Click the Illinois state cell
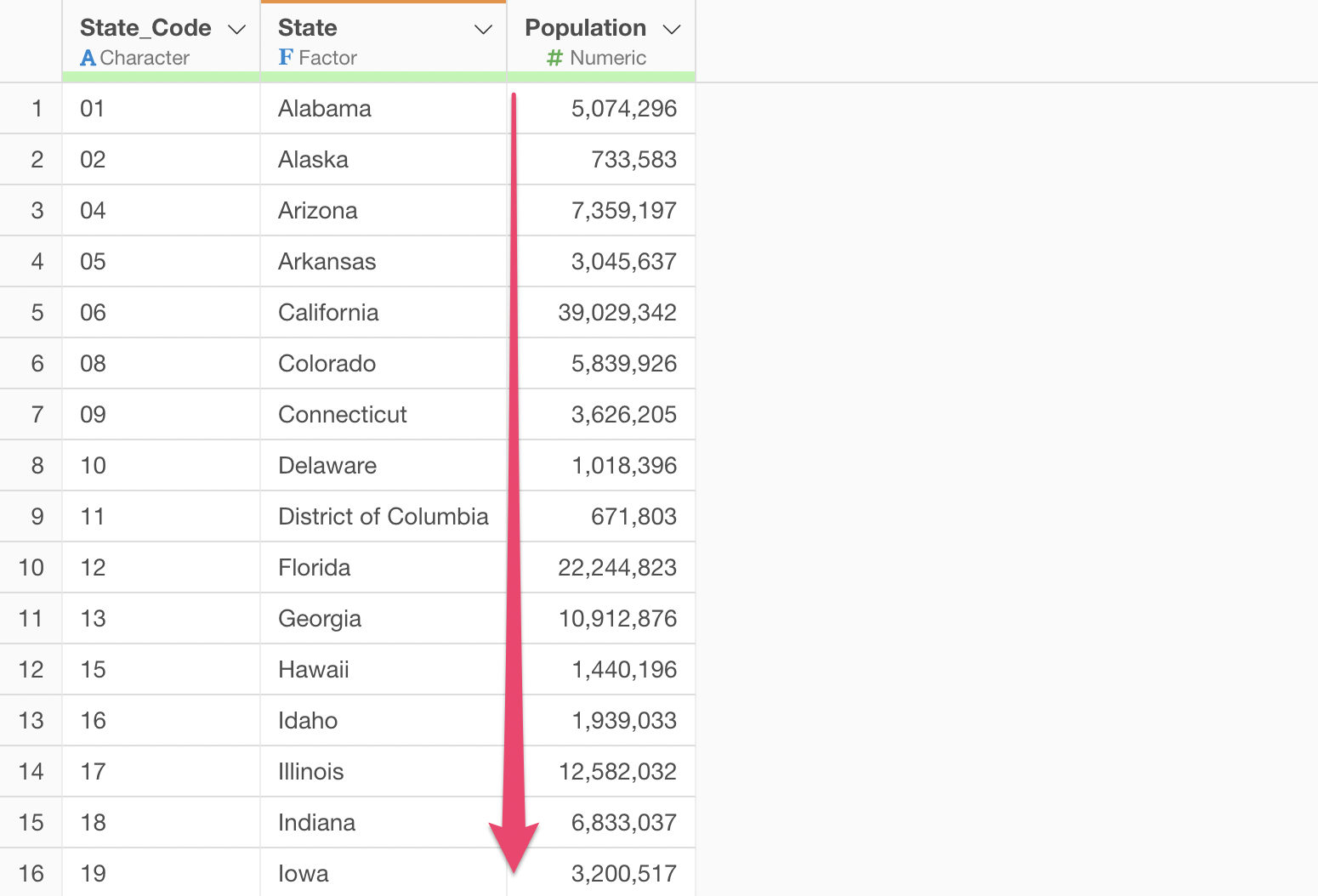The image size is (1318, 896). pyautogui.click(x=311, y=772)
